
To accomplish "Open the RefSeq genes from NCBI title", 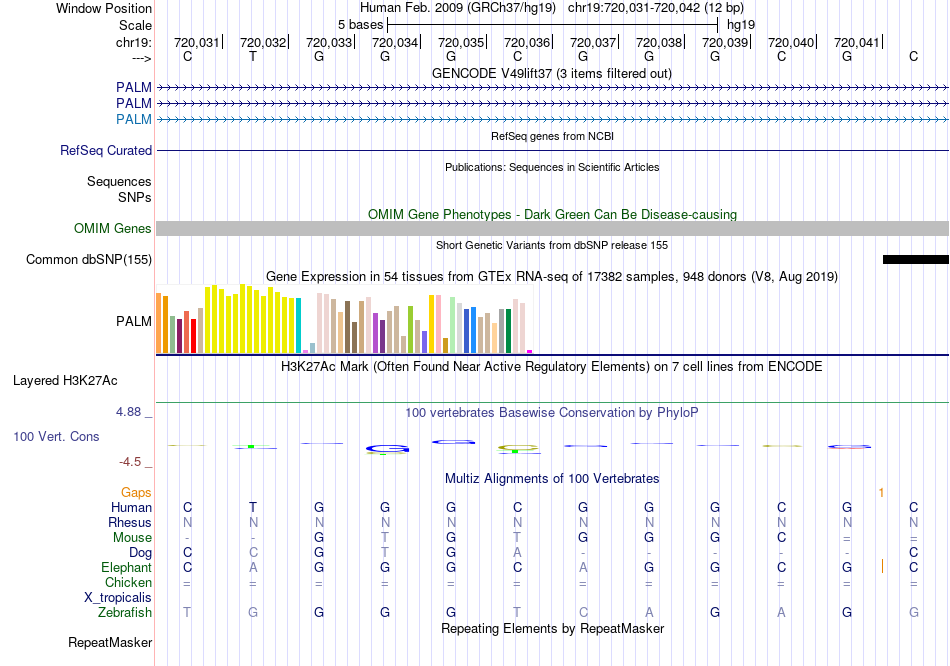I will [x=552, y=136].
